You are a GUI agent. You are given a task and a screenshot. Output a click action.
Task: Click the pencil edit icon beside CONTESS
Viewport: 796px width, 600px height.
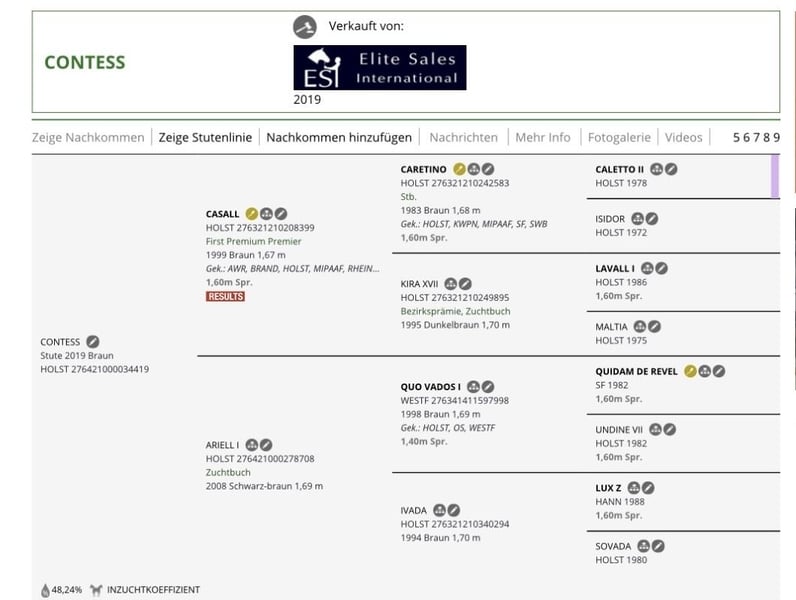[93, 342]
